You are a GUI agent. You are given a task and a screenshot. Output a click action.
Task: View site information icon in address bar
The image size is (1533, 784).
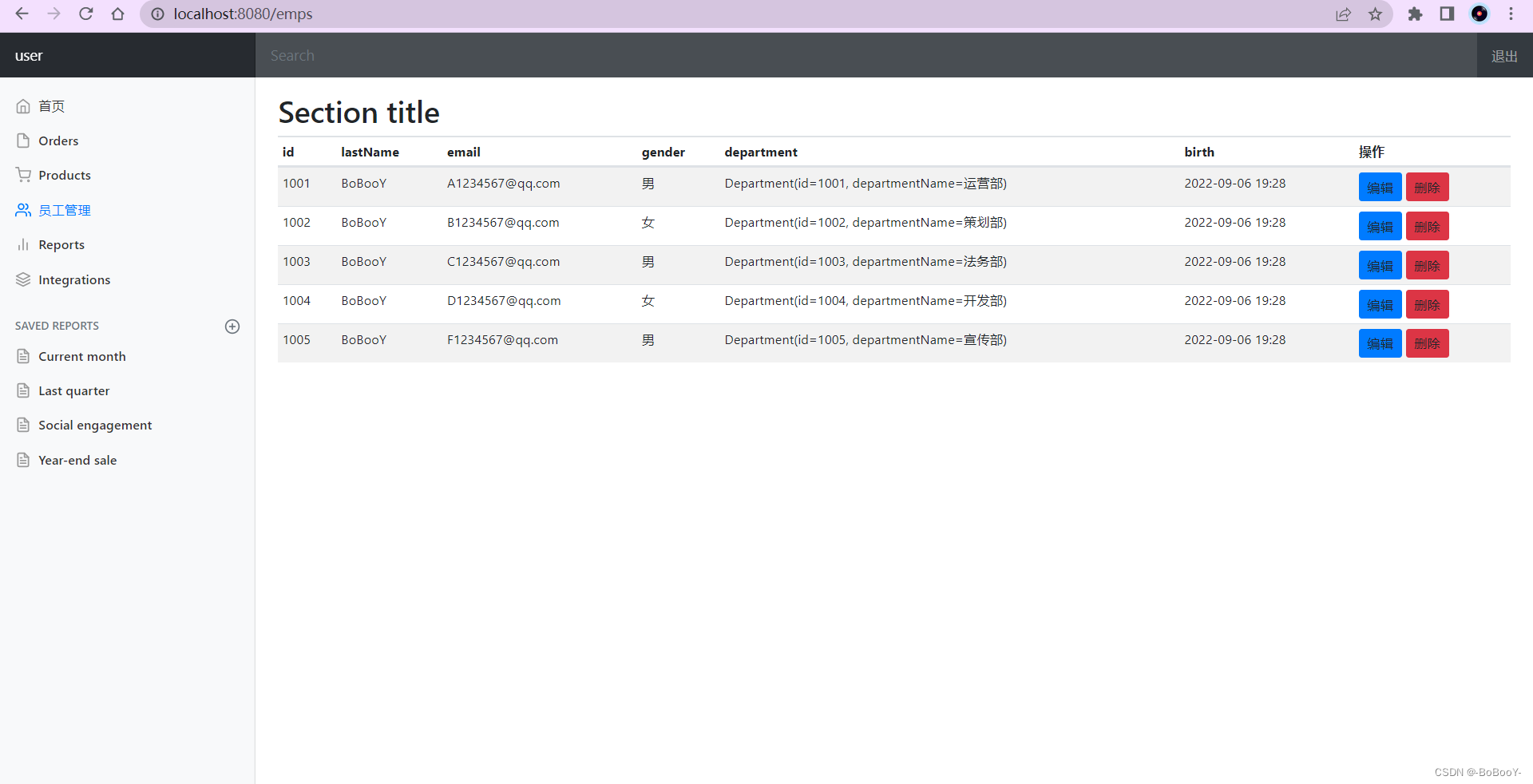pyautogui.click(x=157, y=14)
